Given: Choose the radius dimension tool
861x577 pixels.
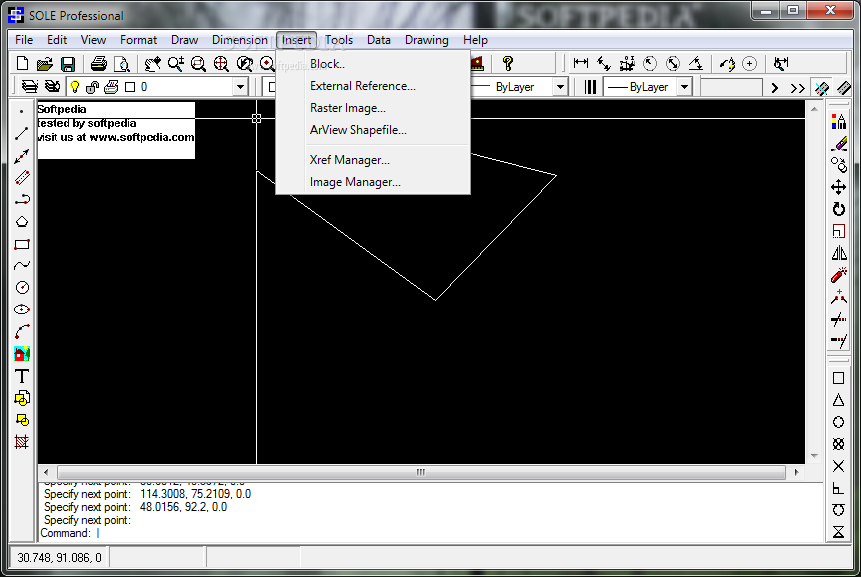Looking at the screenshot, I should tap(650, 64).
